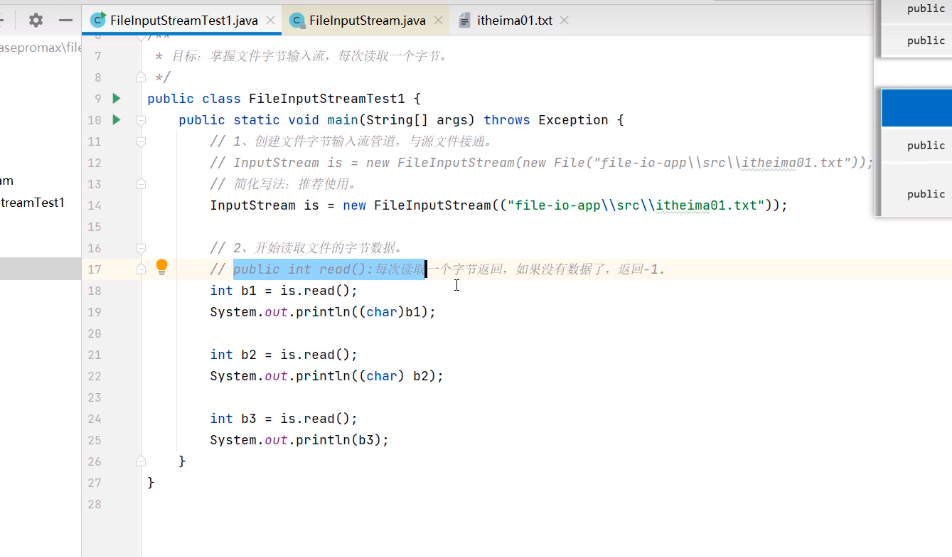This screenshot has width=952, height=557.
Task: Click the highlighted read() comment text
Action: click(x=329, y=269)
